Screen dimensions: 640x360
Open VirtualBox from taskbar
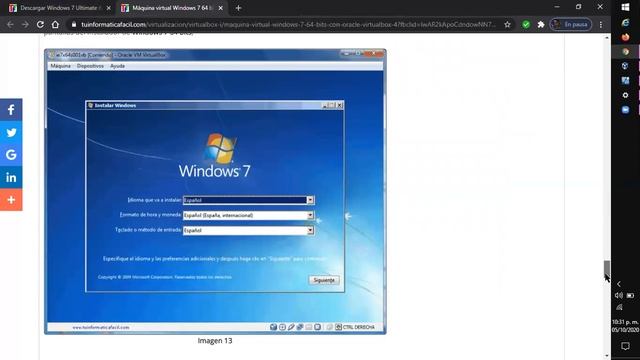click(625, 66)
